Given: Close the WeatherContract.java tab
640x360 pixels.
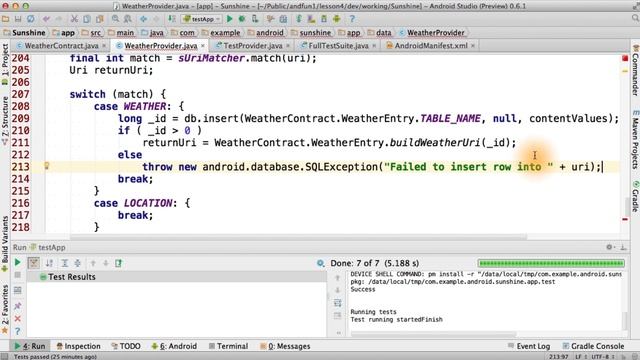Looking at the screenshot, I should click(104, 46).
